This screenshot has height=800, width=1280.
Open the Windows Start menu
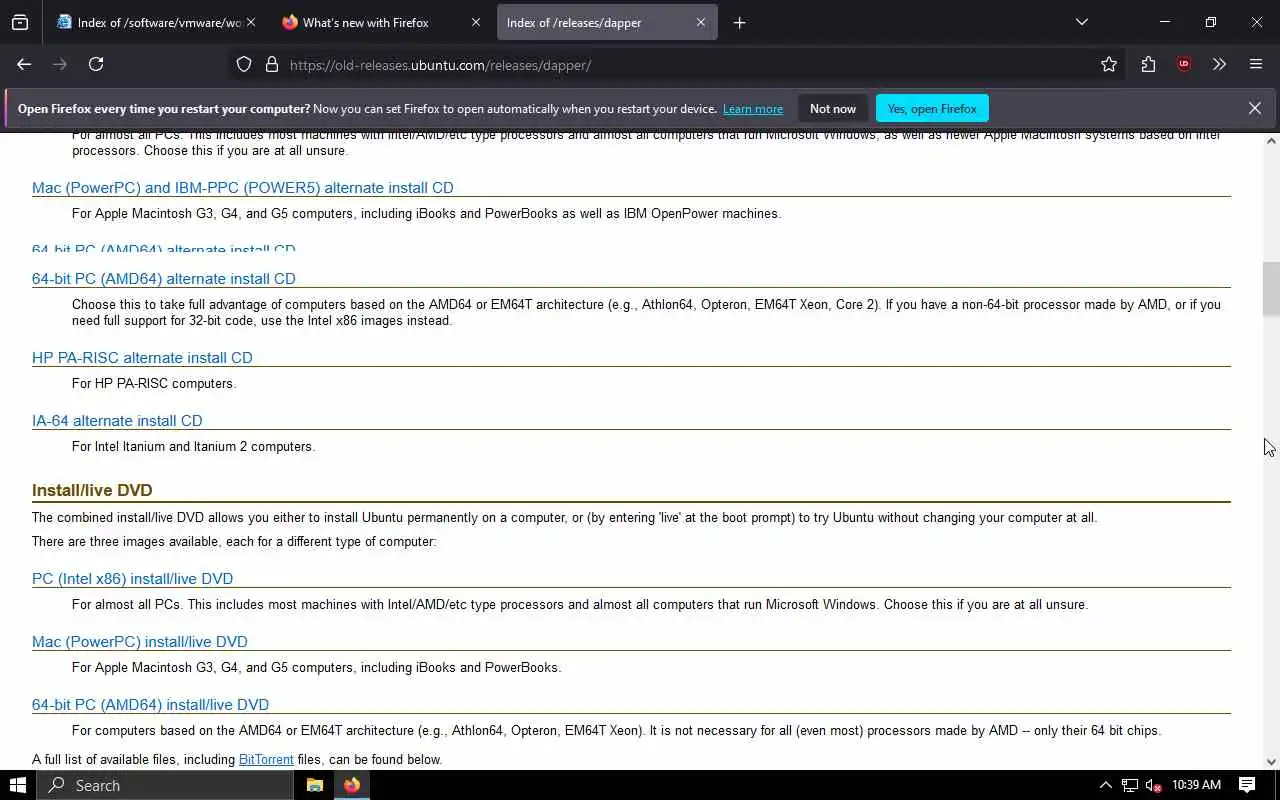(x=18, y=785)
